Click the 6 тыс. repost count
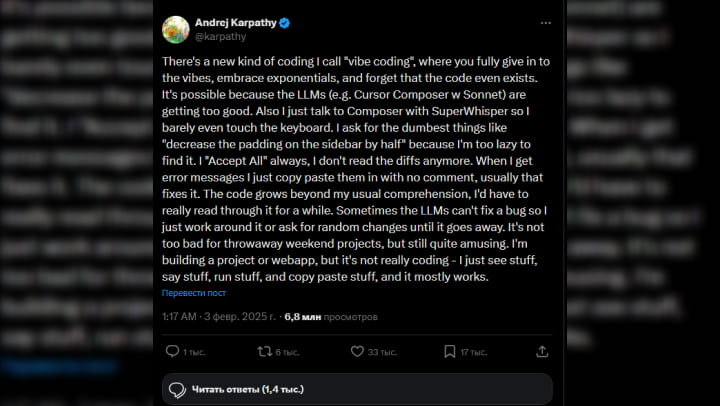720x406 pixels. coord(287,352)
